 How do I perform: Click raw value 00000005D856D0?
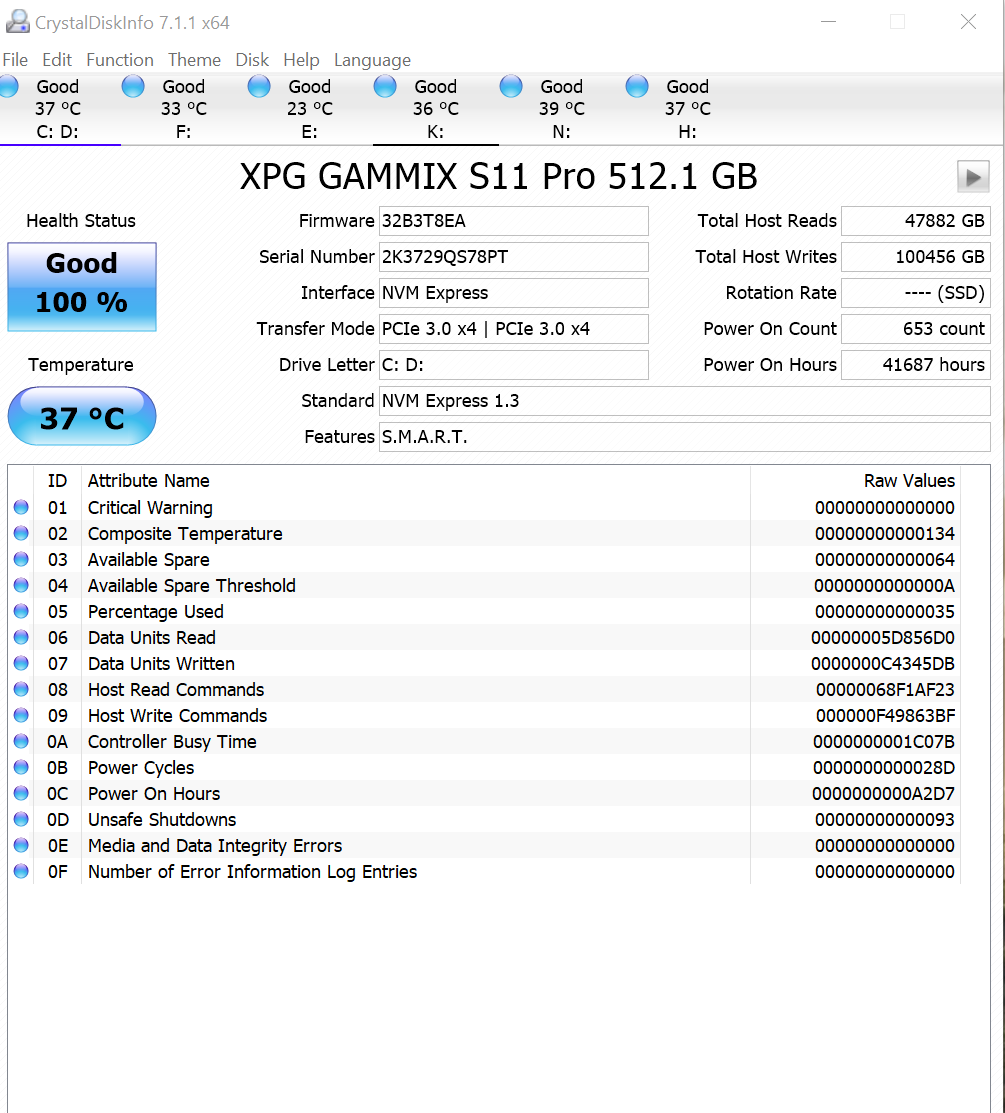pyautogui.click(x=883, y=638)
